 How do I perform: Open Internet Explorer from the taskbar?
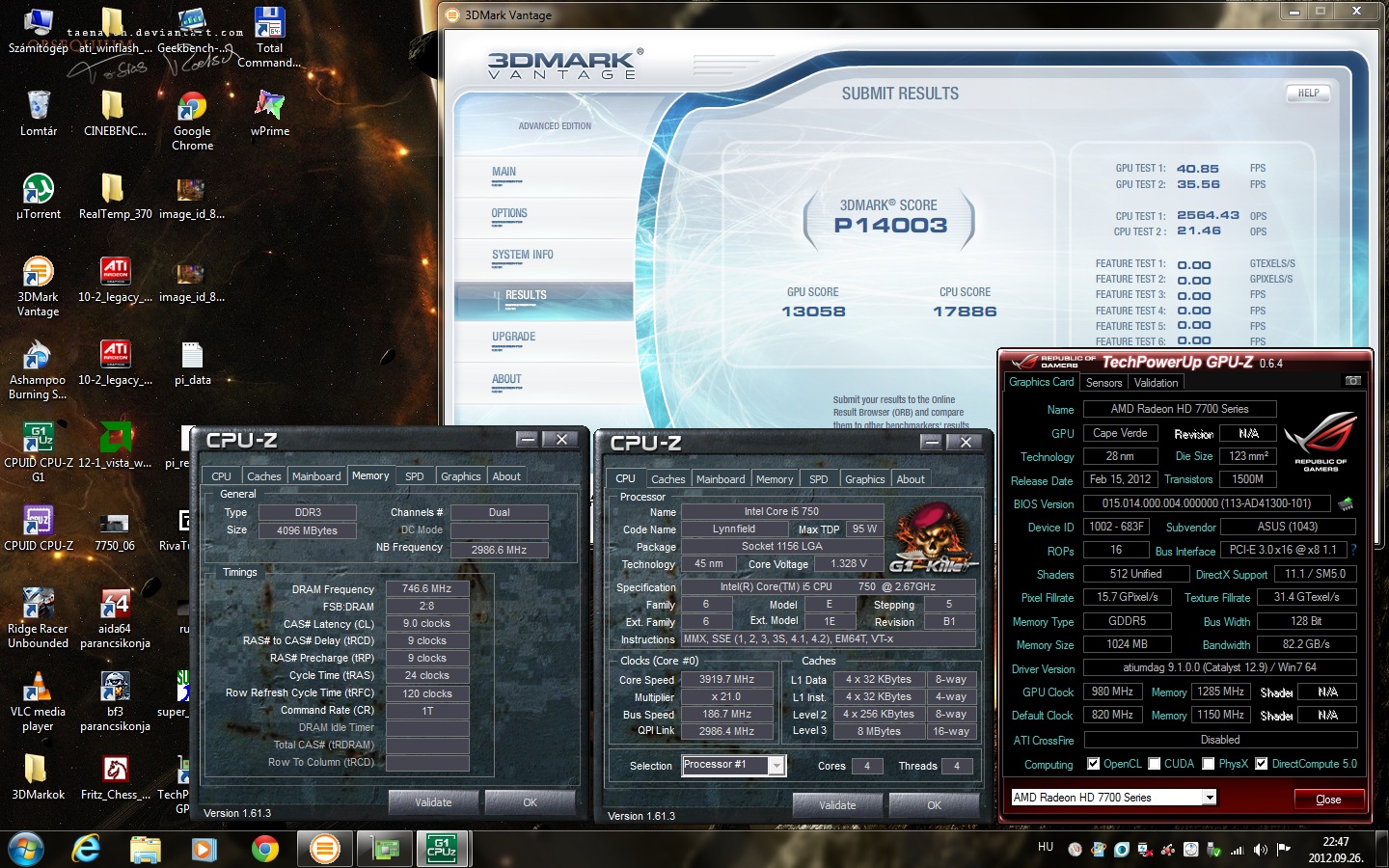(87, 849)
